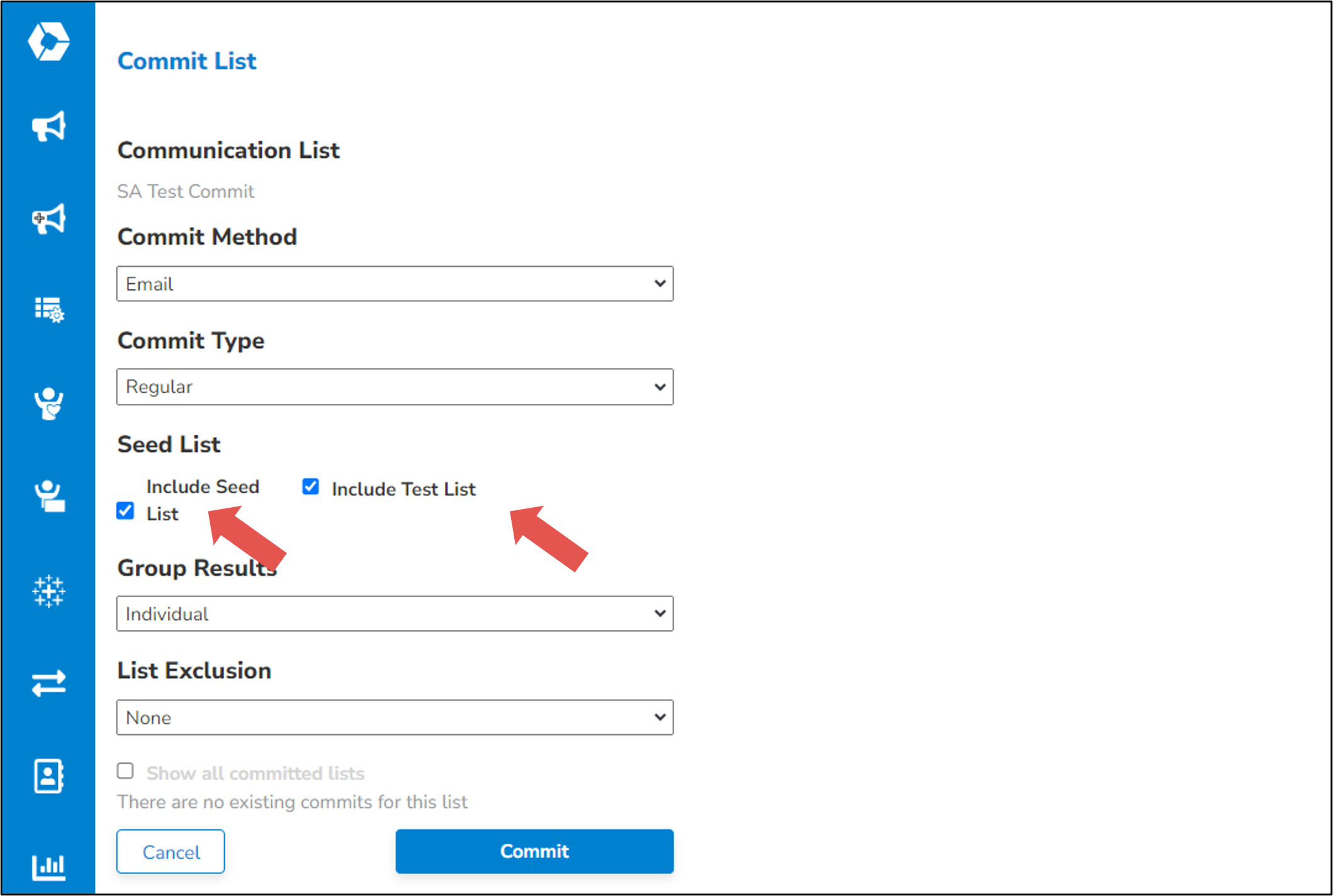Open the contact book icon
The image size is (1333, 896).
(48, 776)
